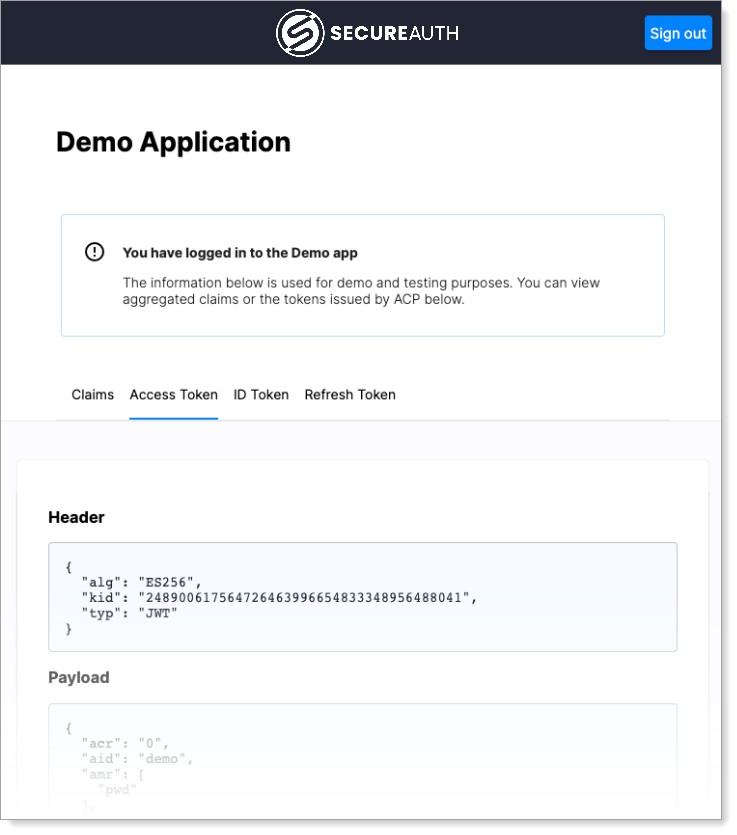Click the SecureAuth logo icon
Viewport: 737px width, 835px height.
(300, 33)
